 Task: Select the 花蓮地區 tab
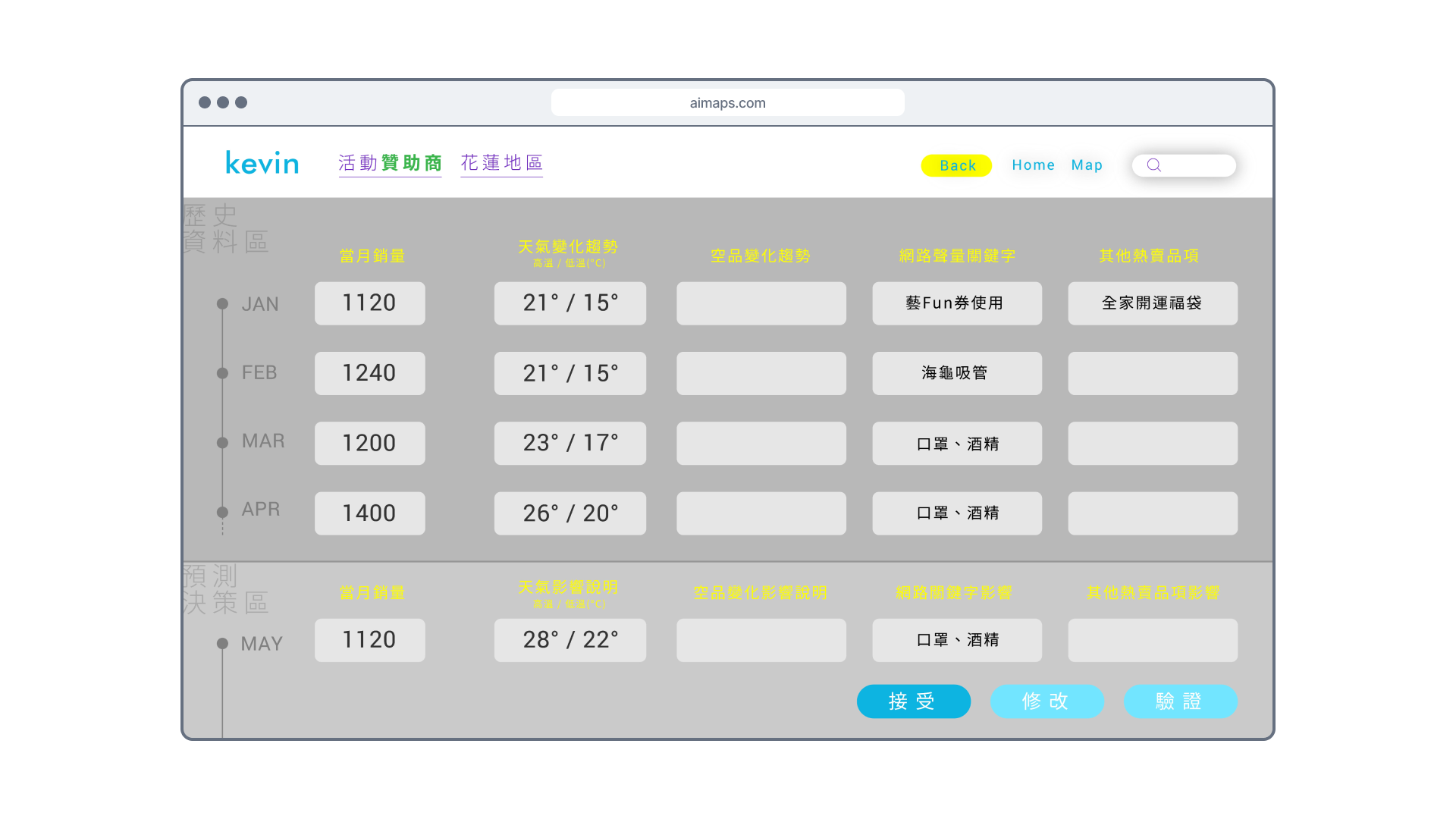coord(501,163)
